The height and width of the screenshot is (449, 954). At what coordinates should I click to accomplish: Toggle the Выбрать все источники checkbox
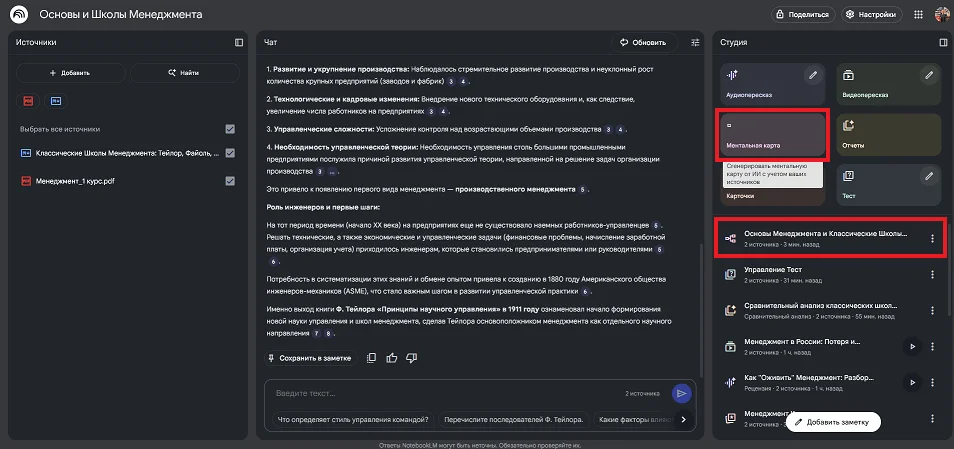[x=230, y=129]
